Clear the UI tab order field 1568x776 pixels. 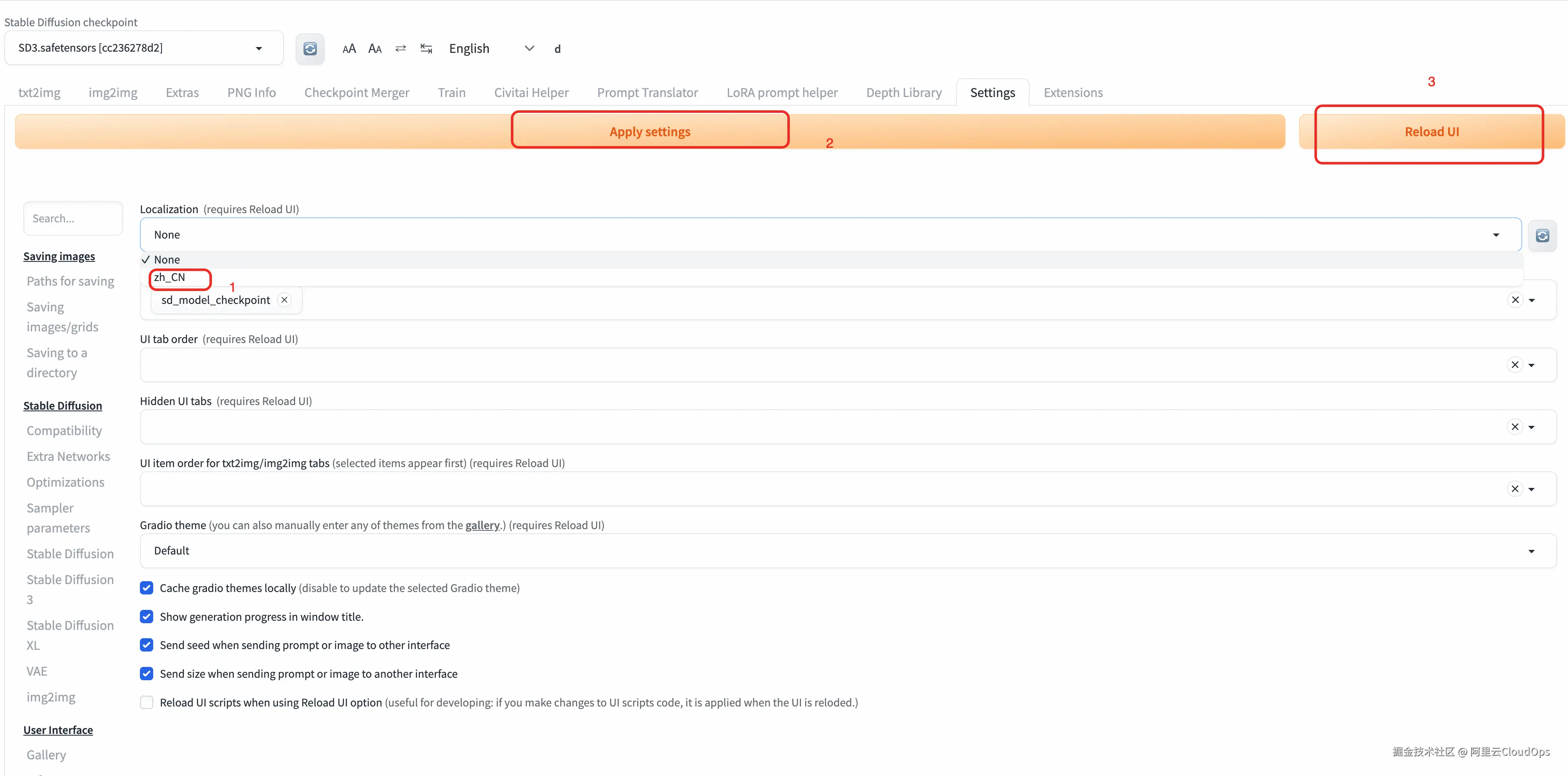tap(1514, 365)
